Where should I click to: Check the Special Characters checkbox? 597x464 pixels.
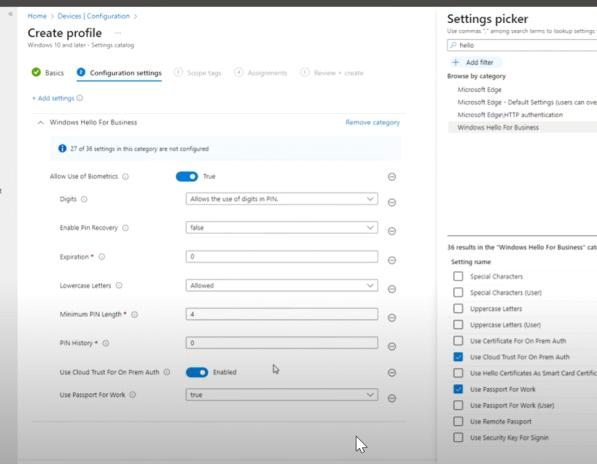point(458,276)
